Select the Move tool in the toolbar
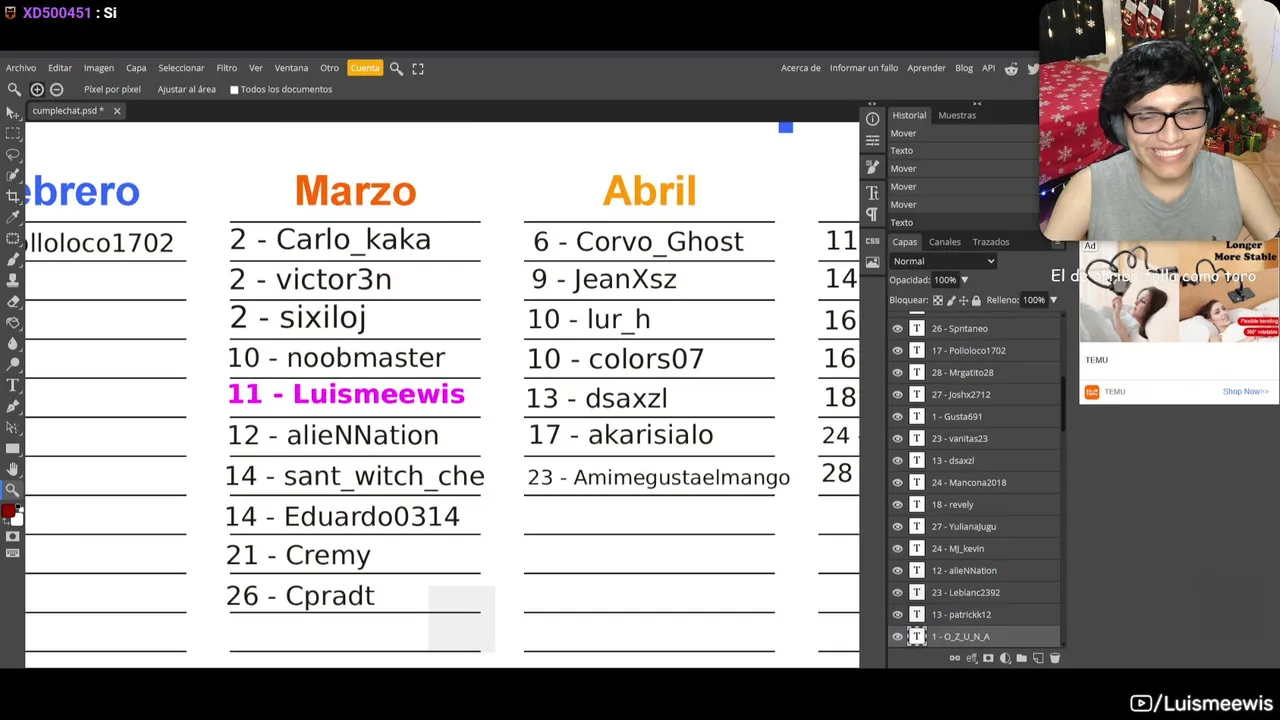This screenshot has height=720, width=1280. 13,113
